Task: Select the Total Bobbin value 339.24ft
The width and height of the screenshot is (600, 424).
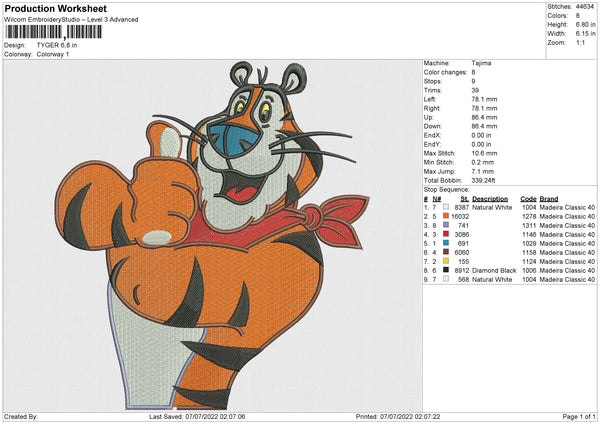Action: click(483, 180)
